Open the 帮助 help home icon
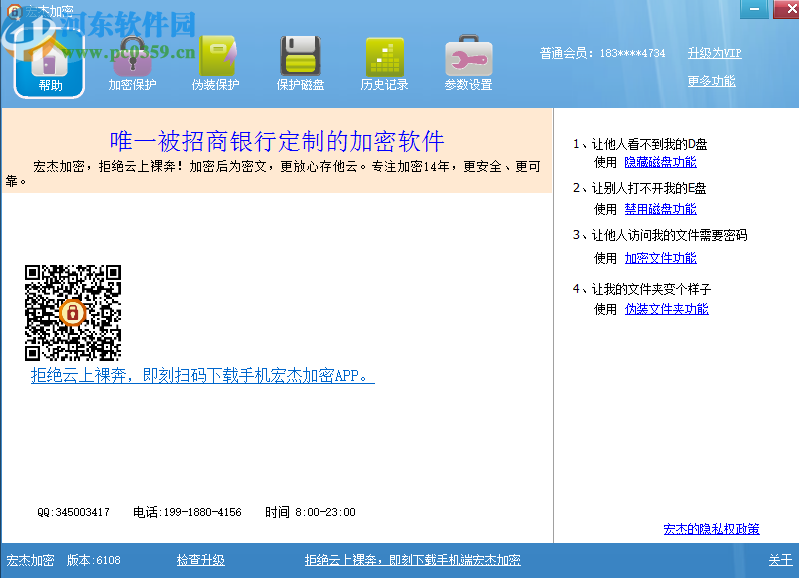Viewport: 799px width, 578px height. 49,64
